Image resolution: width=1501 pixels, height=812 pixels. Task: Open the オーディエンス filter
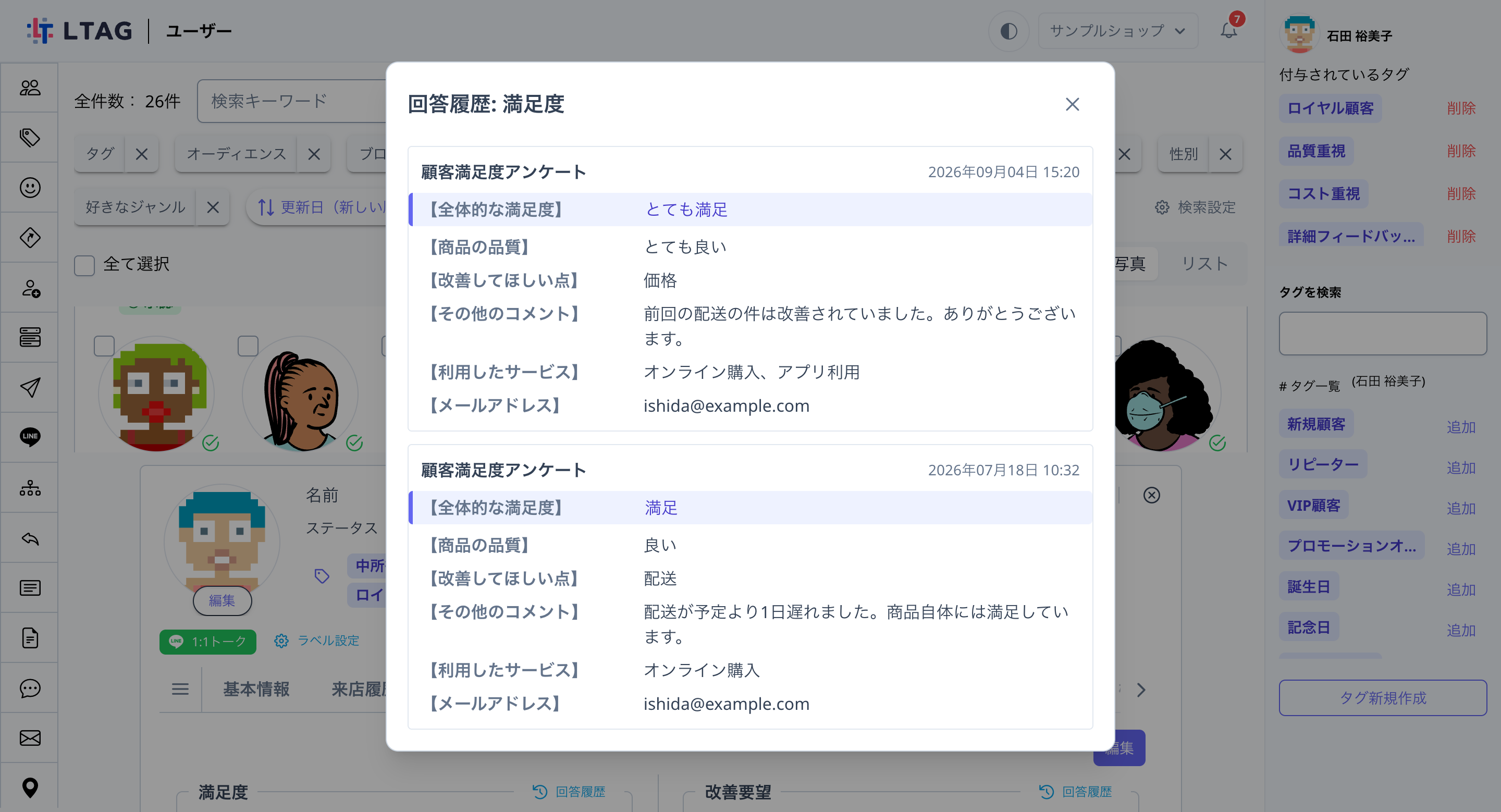point(236,154)
